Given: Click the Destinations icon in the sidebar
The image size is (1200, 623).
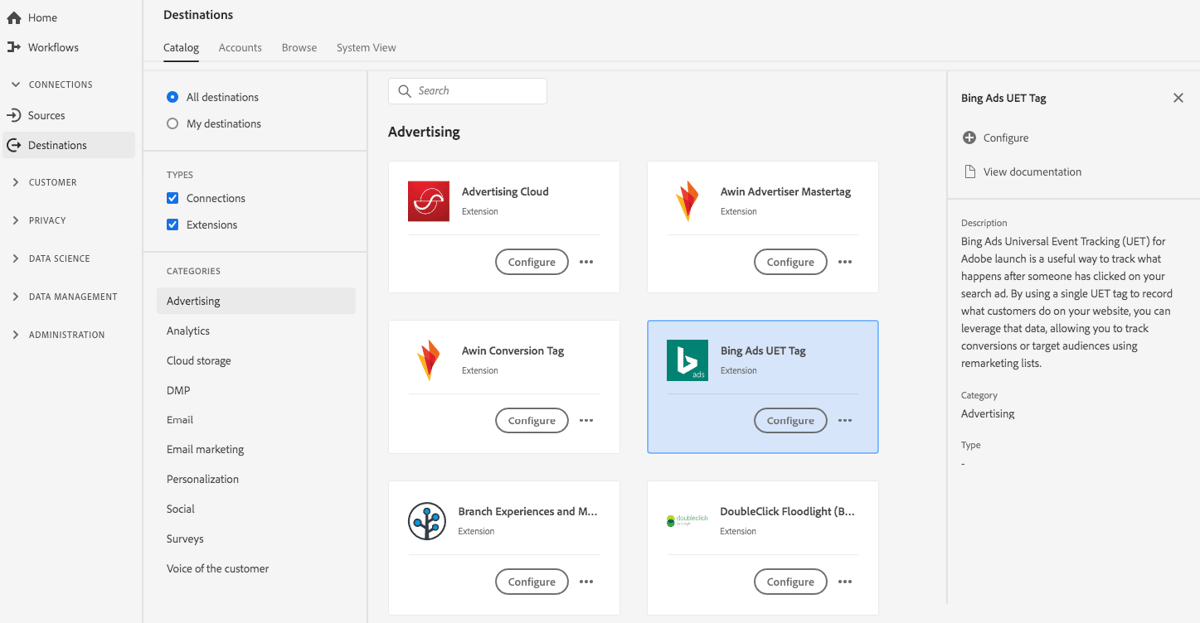Looking at the screenshot, I should [x=15, y=146].
